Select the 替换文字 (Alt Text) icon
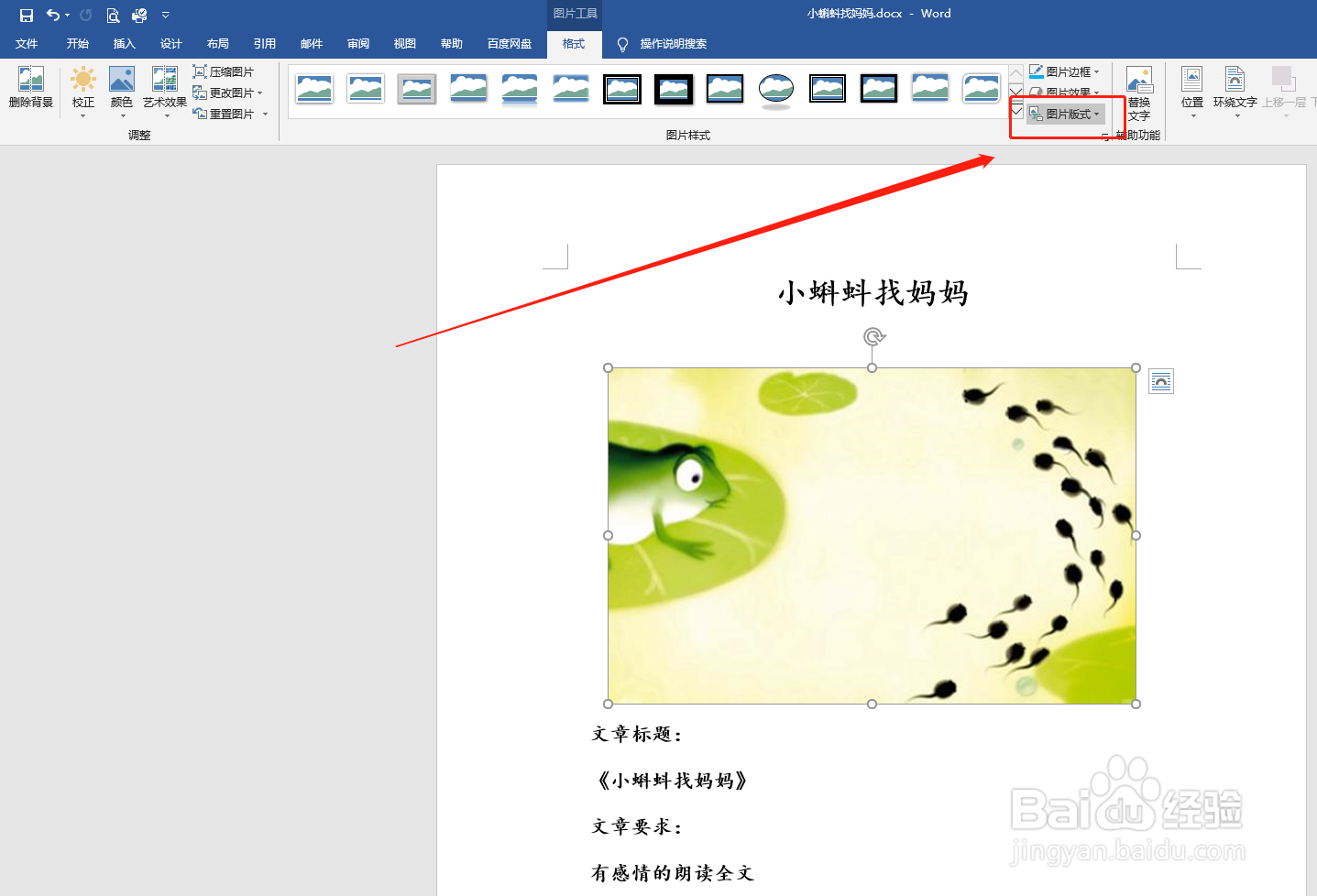The image size is (1317, 896). [x=1138, y=91]
